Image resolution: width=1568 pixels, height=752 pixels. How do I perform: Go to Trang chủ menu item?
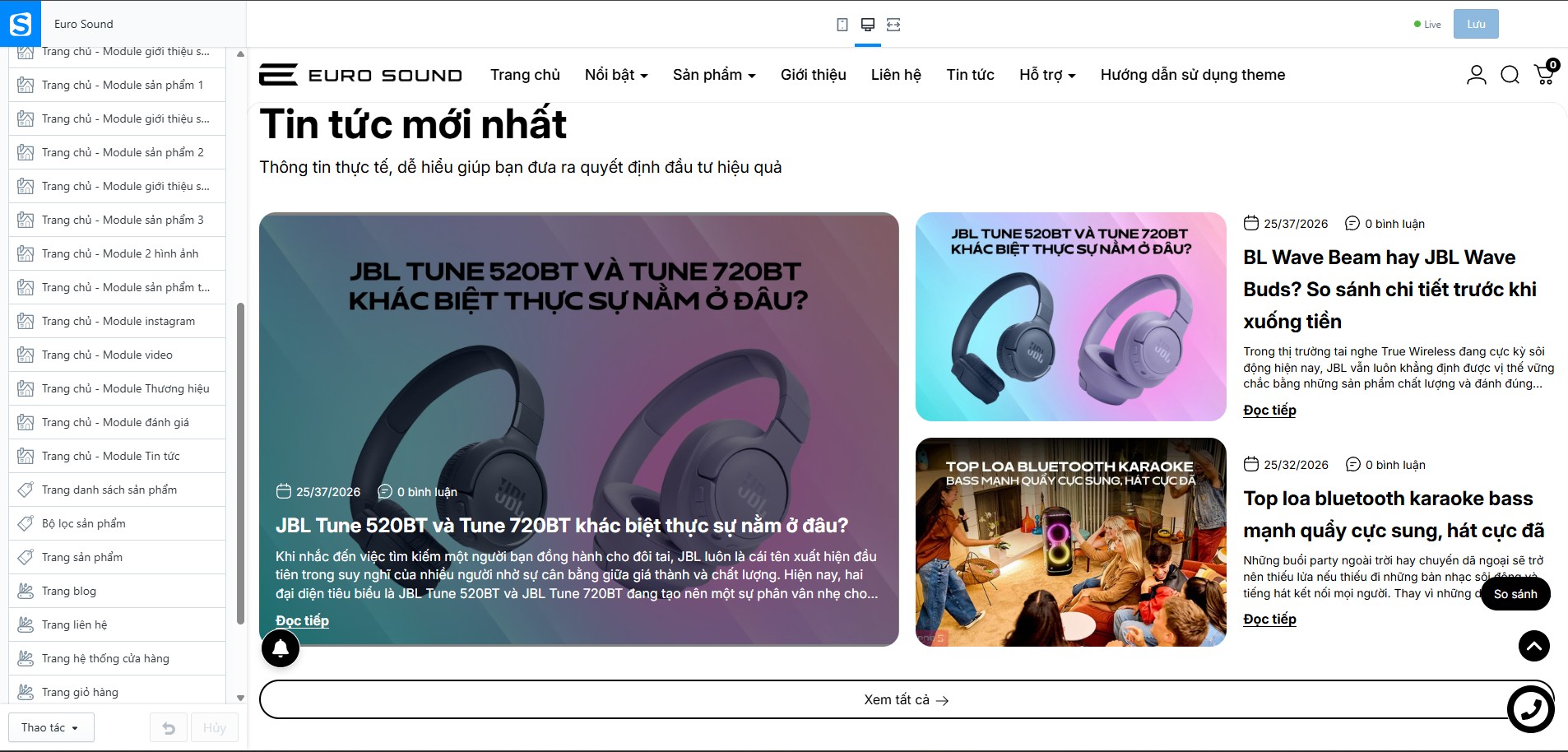(525, 75)
